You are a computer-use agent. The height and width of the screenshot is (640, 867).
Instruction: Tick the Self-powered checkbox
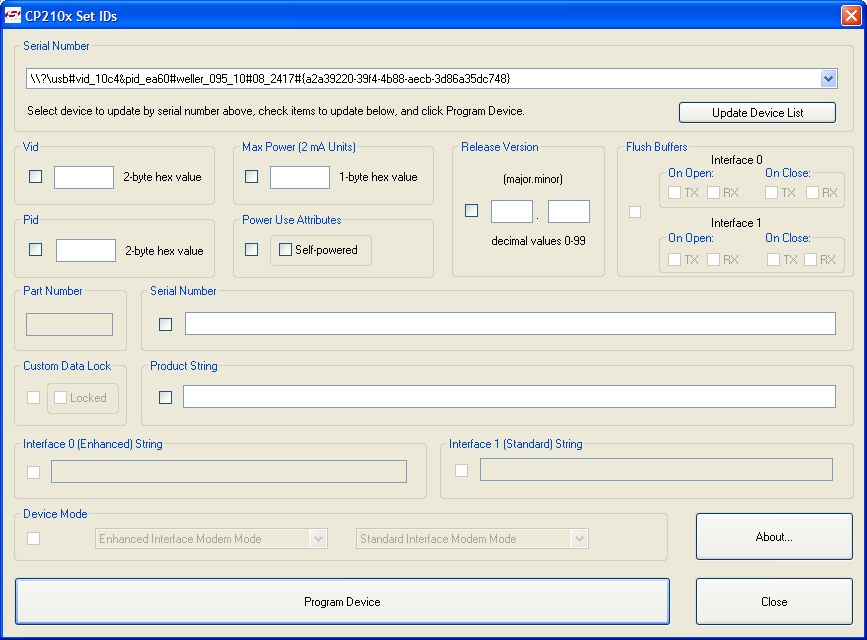[x=285, y=249]
